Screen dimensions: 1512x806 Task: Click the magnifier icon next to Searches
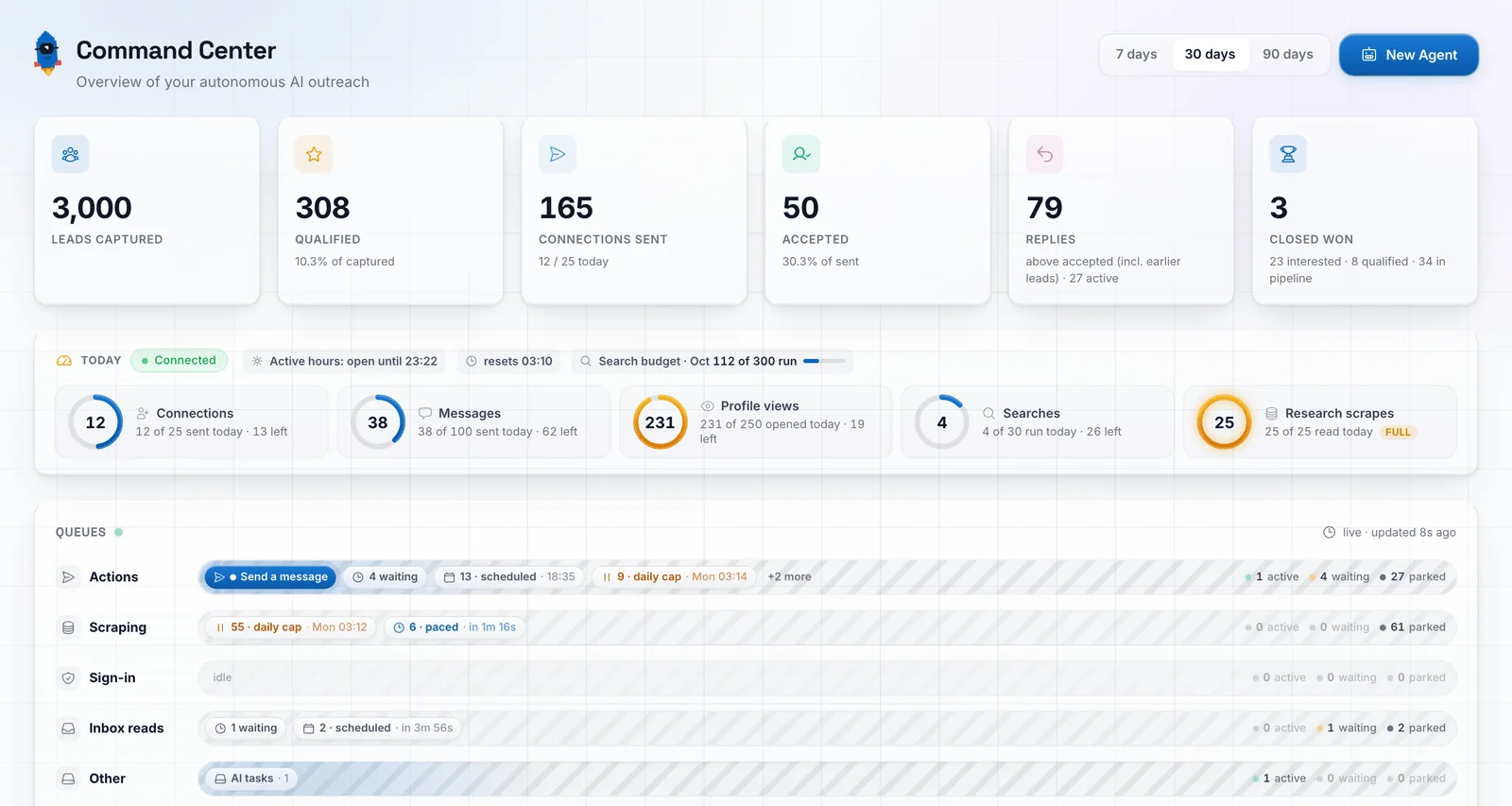[988, 414]
